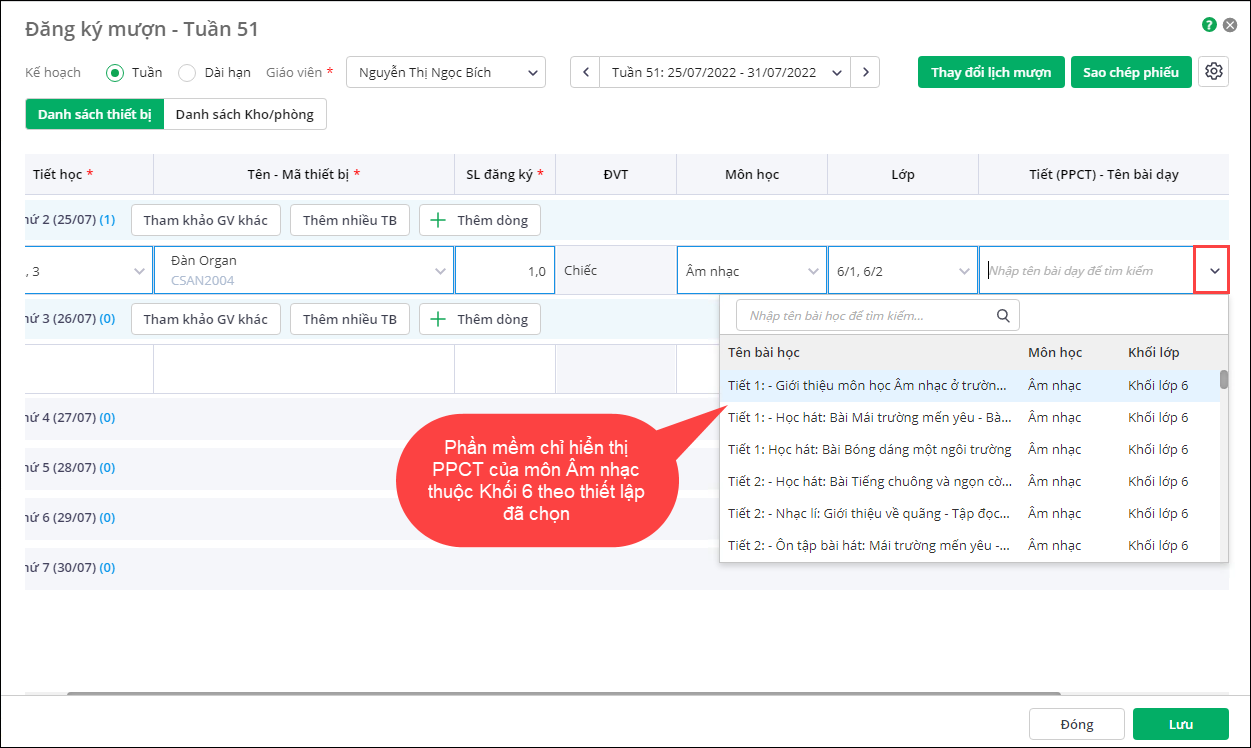The width and height of the screenshot is (1251, 748).
Task: Click Tham khảo GV khác for 25/07
Action: click(206, 220)
